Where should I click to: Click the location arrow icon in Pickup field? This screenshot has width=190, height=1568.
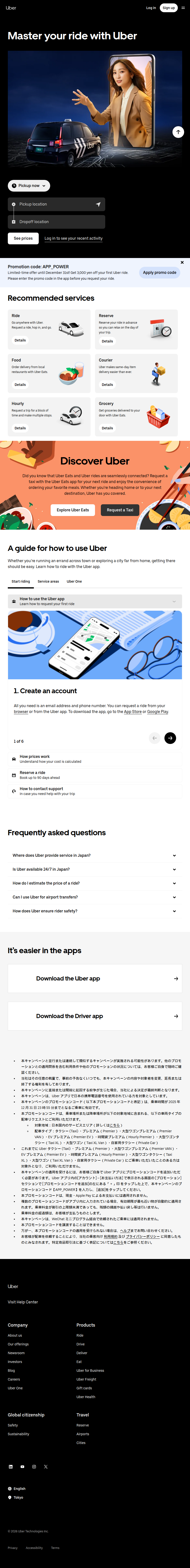click(x=97, y=204)
